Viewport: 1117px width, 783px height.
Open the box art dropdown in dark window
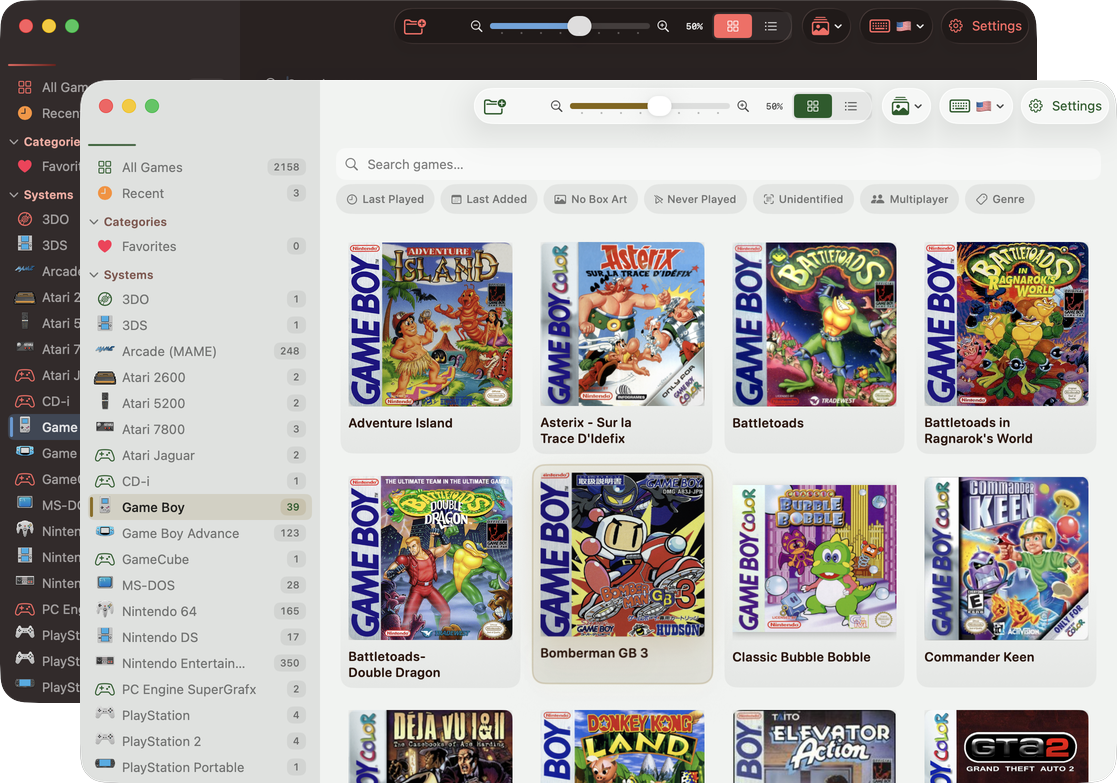pos(826,26)
